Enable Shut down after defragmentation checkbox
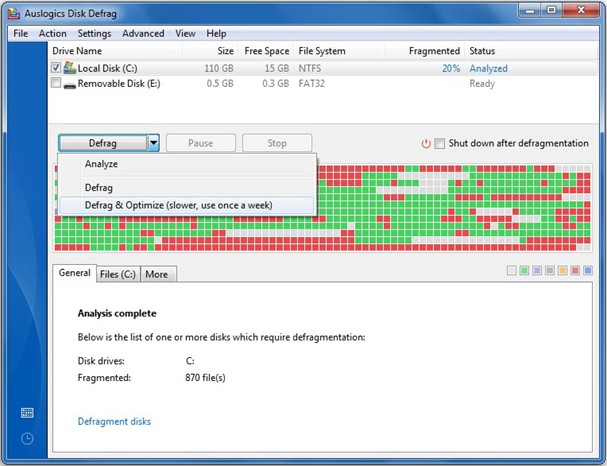The width and height of the screenshot is (607, 466). pyautogui.click(x=439, y=144)
